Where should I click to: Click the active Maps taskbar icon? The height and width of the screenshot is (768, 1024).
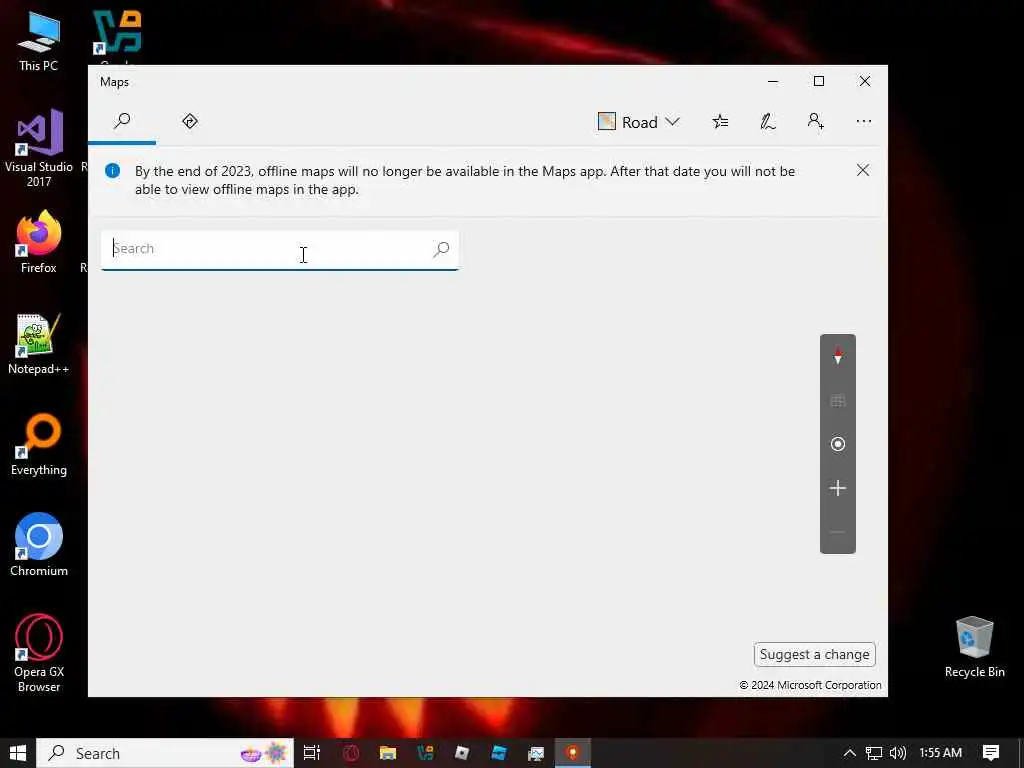[573, 753]
